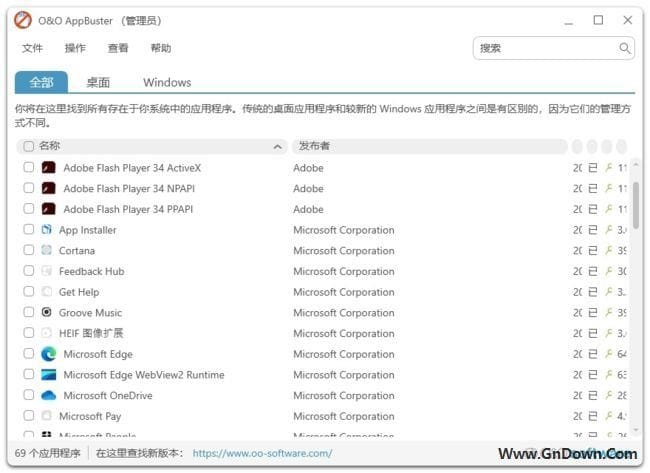This screenshot has width=650, height=473.
Task: Check Microsoft Edge WebView2 Runtime checkbox
Action: pyautogui.click(x=29, y=374)
